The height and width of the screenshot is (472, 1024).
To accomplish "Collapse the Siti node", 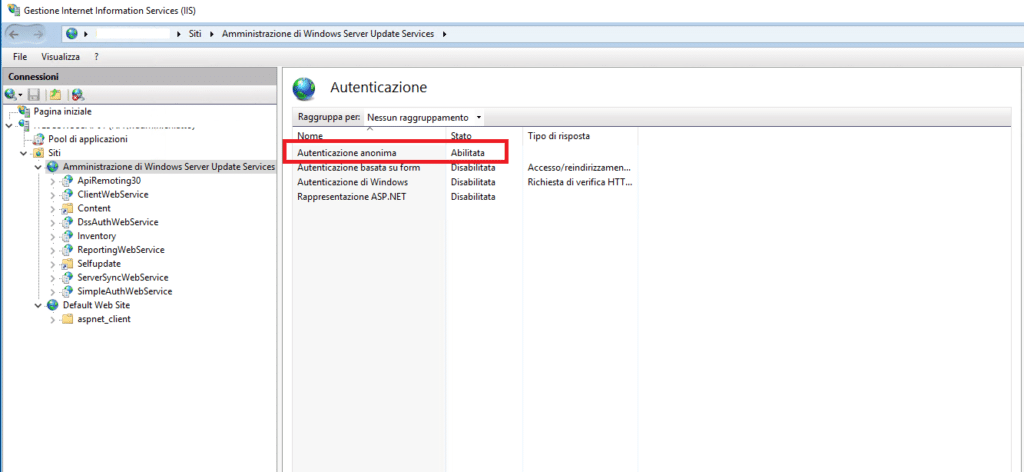I will pos(24,153).
